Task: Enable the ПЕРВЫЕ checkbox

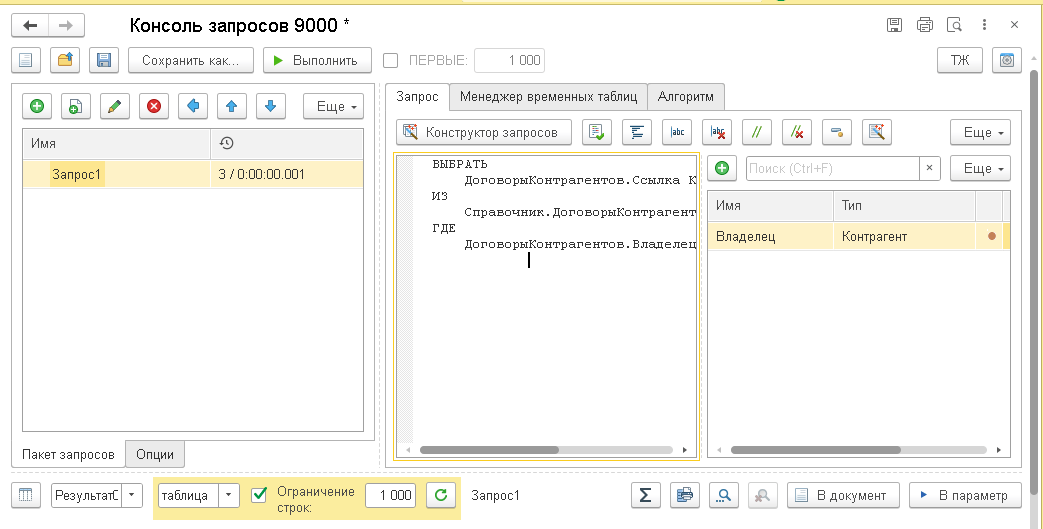Action: click(391, 60)
